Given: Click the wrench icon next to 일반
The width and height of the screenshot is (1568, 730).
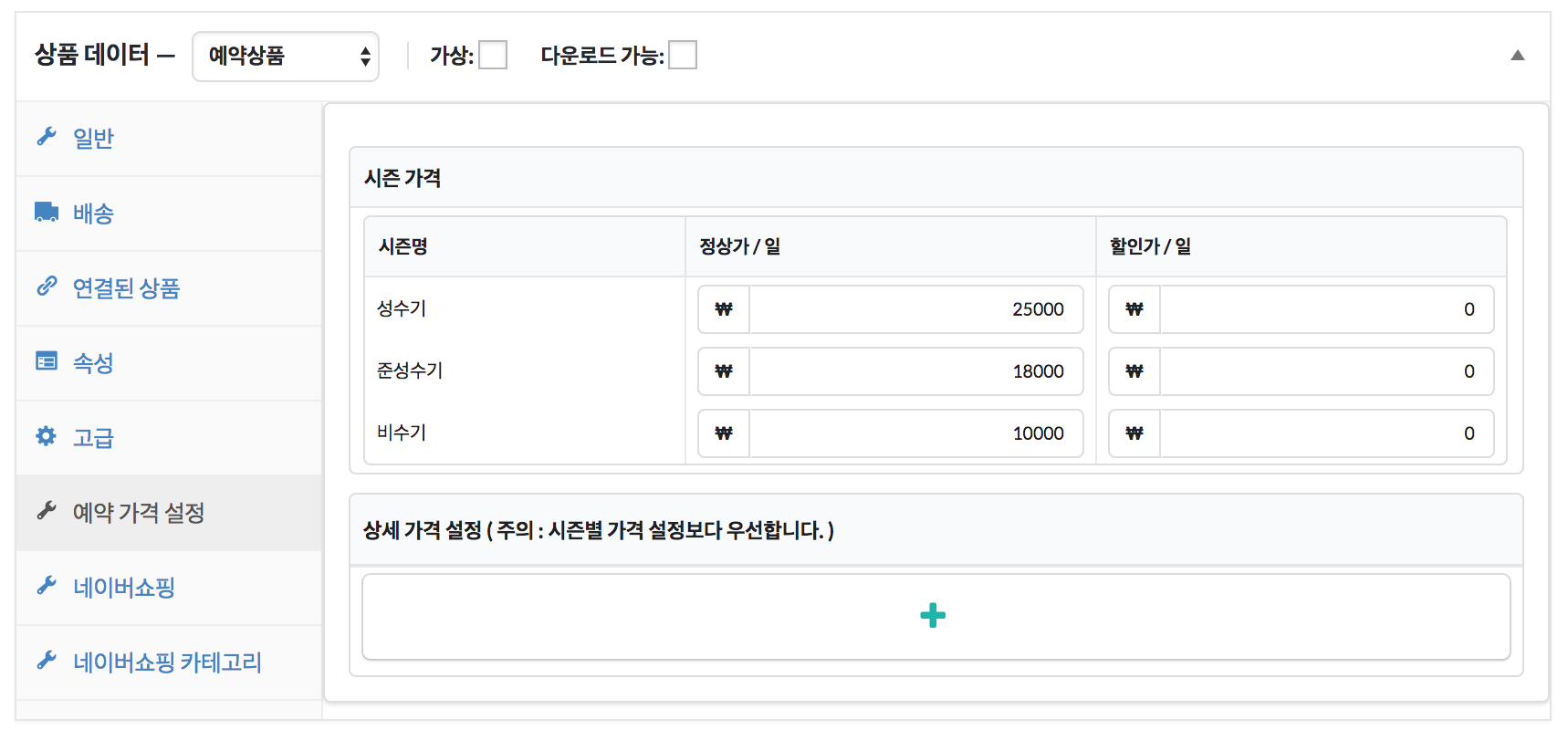Looking at the screenshot, I should (x=47, y=137).
